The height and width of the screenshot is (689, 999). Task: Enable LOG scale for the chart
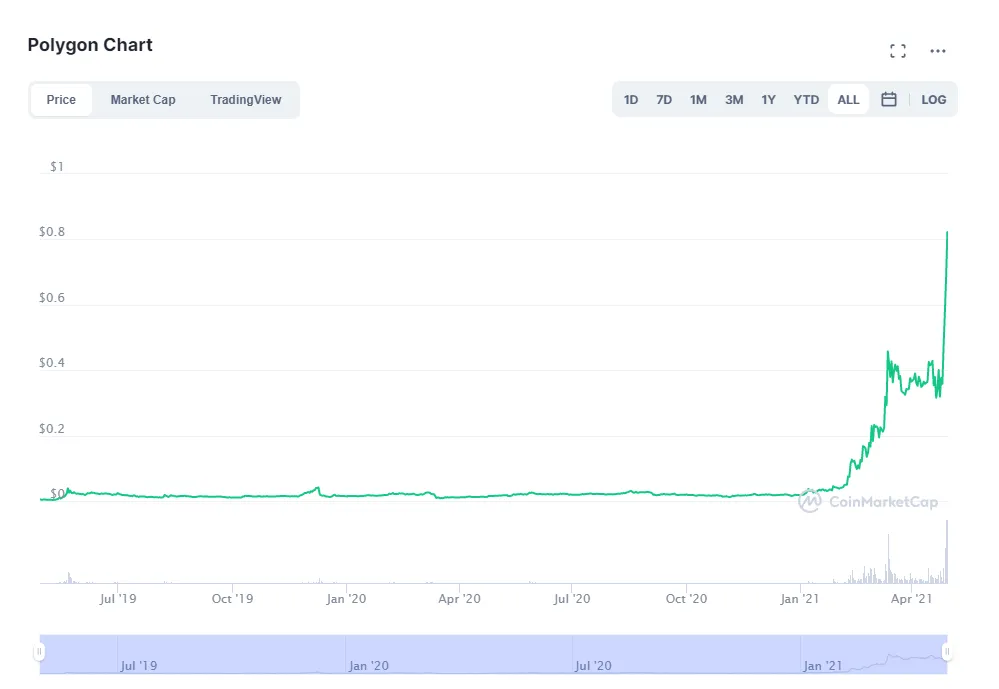pyautogui.click(x=933, y=99)
